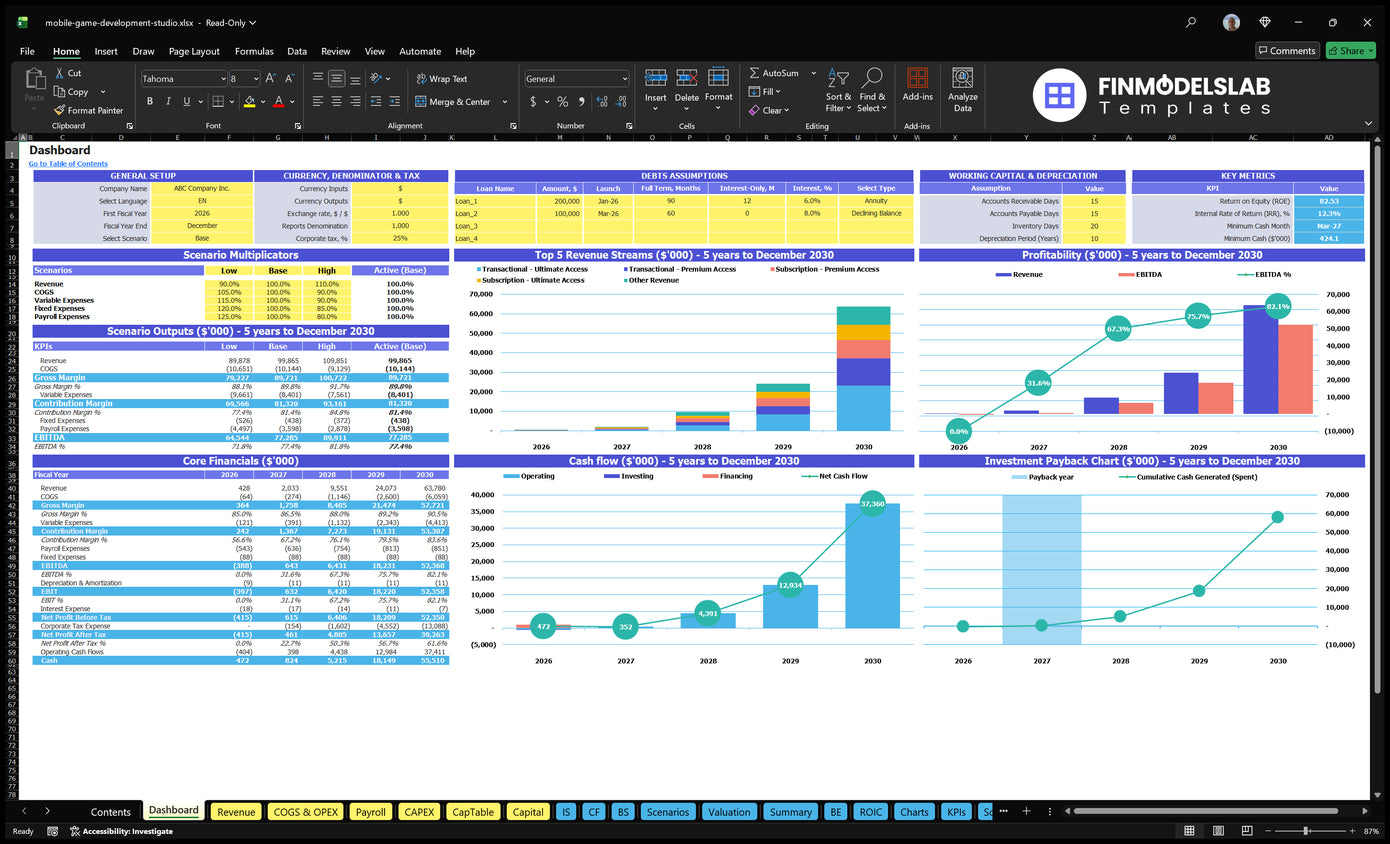This screenshot has width=1390, height=844.
Task: Toggle Italic formatting
Action: (167, 101)
